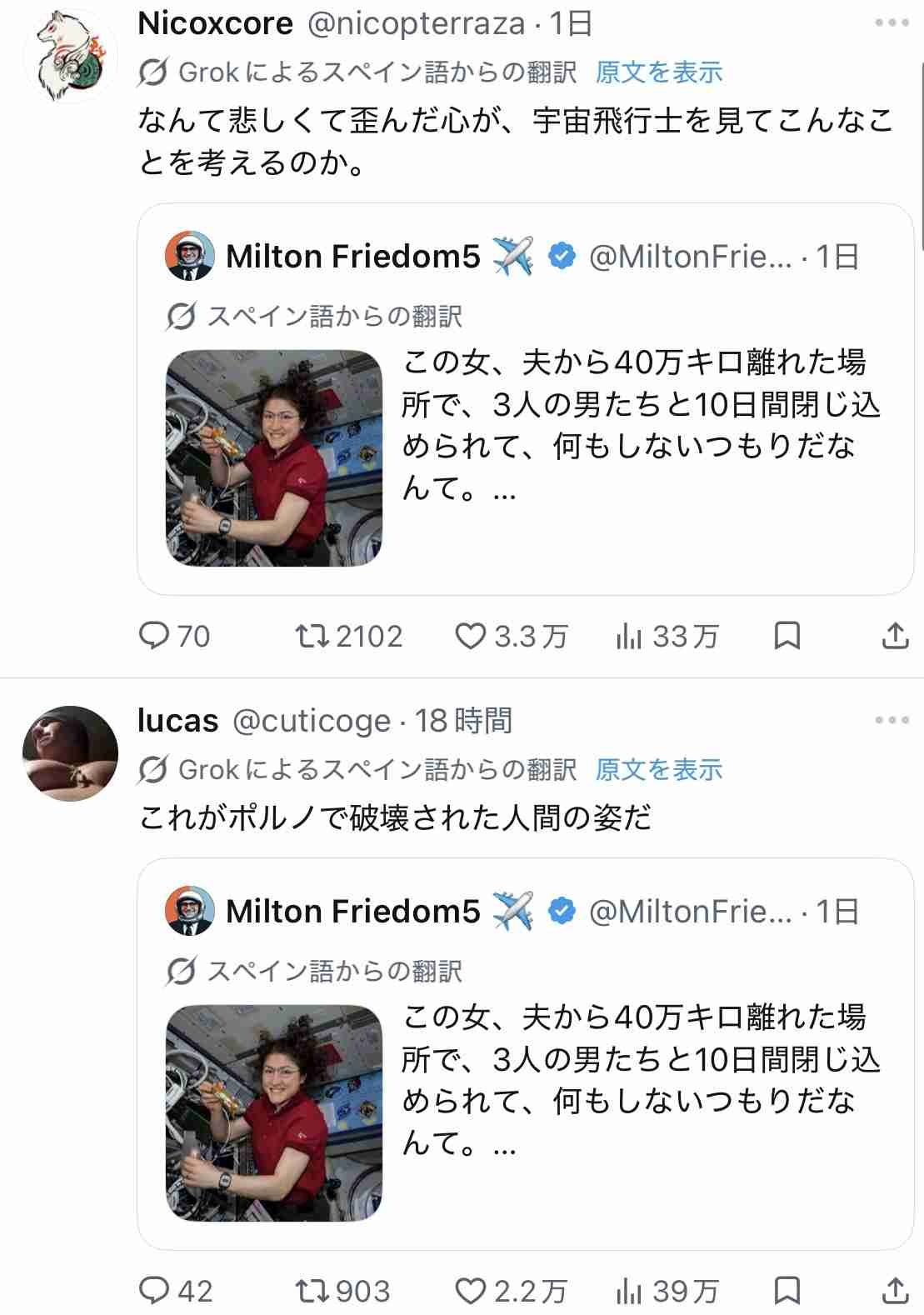The width and height of the screenshot is (924, 1315).
Task: Open more options for Nicoxcore's post
Action: [892, 23]
